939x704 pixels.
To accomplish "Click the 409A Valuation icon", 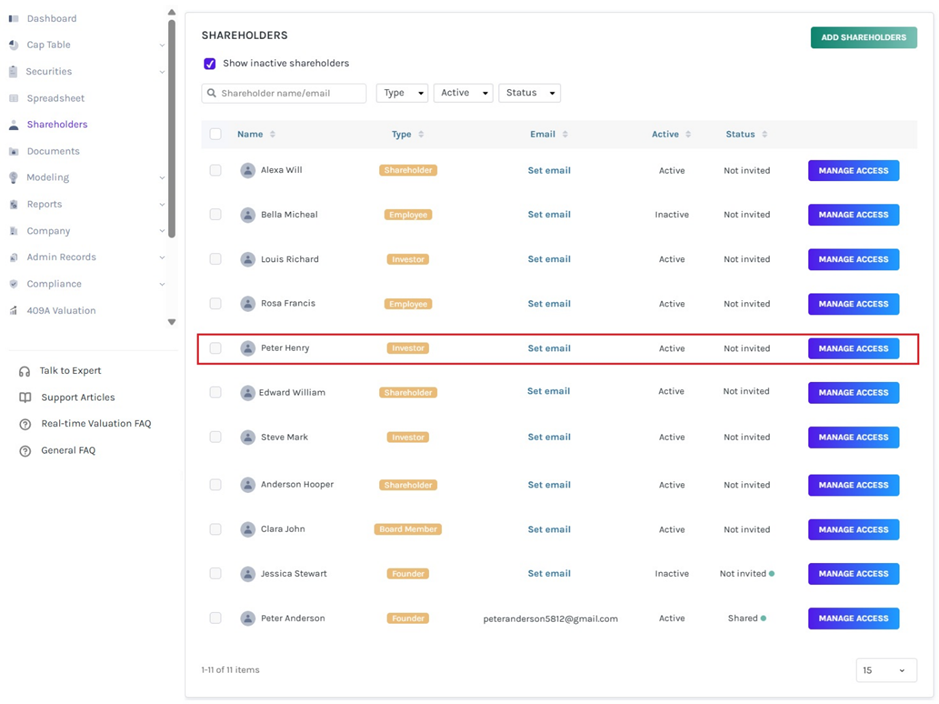I will click(x=14, y=311).
